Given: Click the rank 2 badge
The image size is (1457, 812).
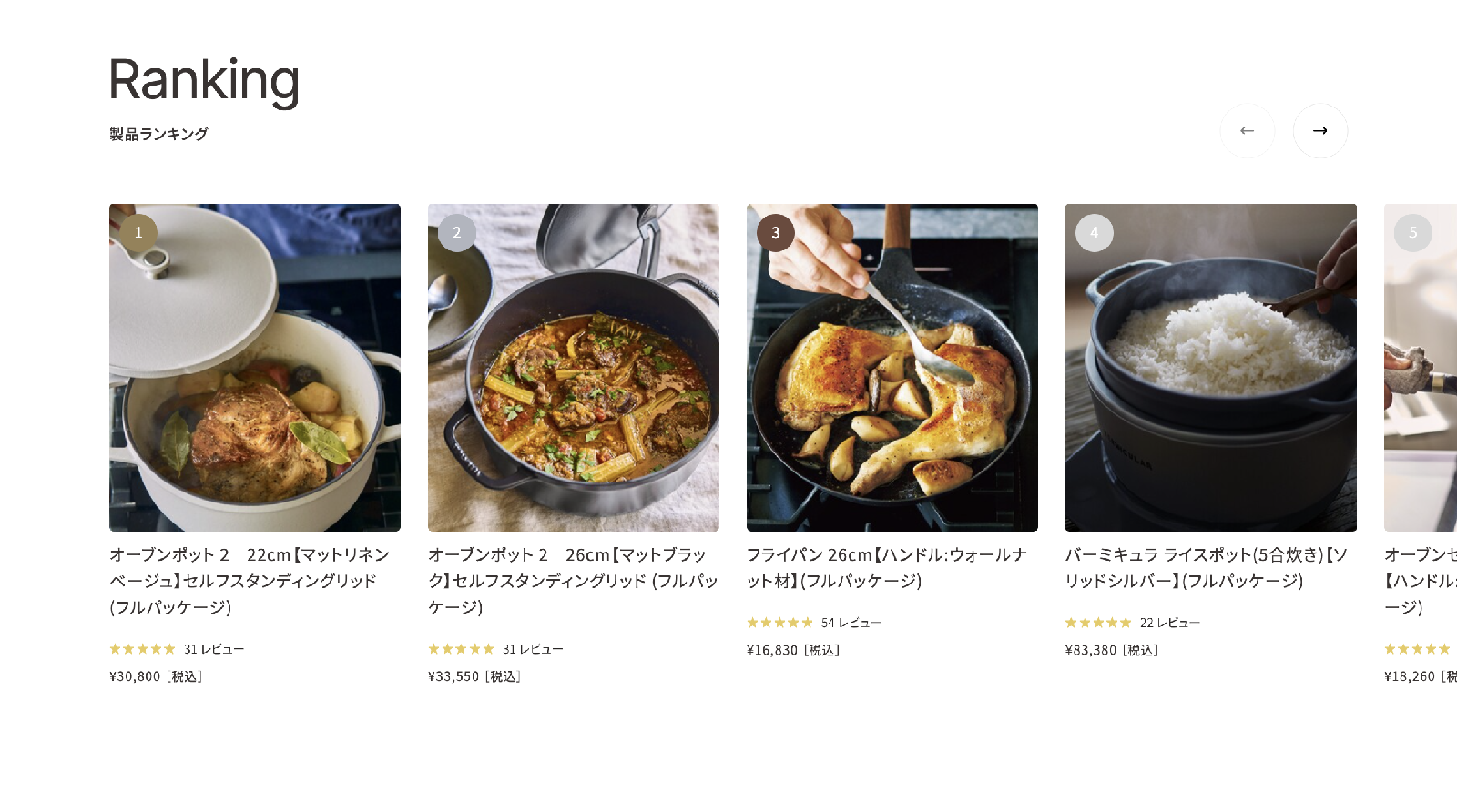Looking at the screenshot, I should [x=457, y=232].
